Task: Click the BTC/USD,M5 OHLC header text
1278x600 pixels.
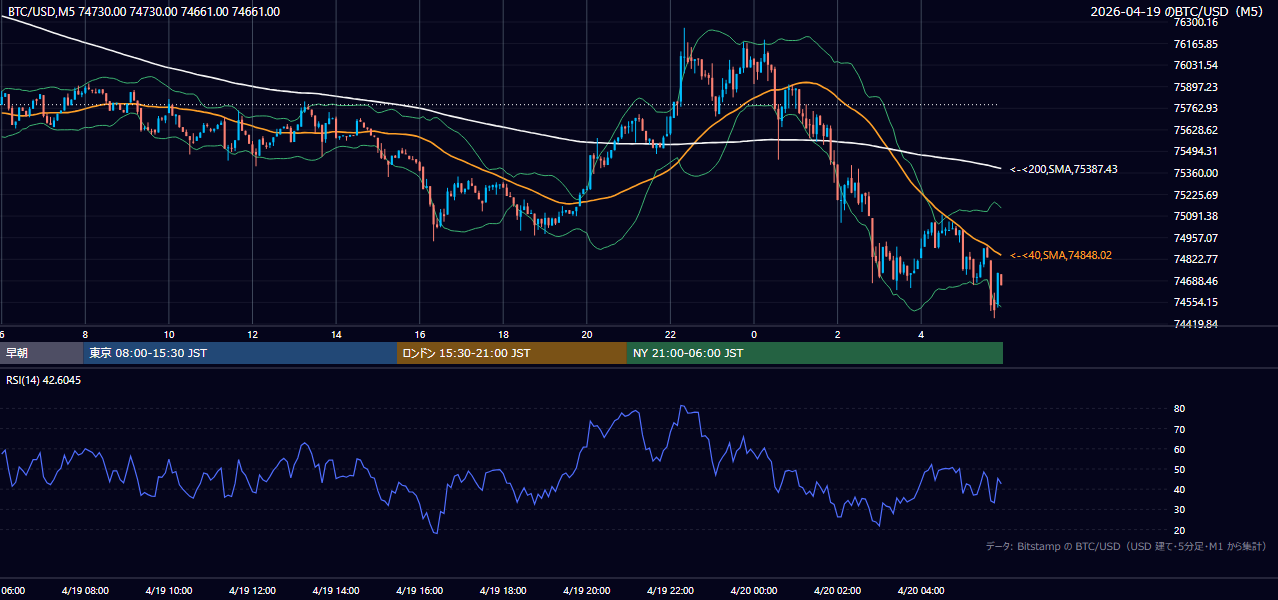Action: [144, 12]
